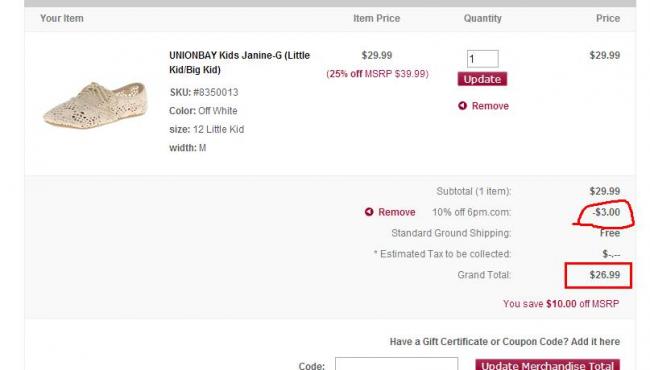Click the Item Price column header
The width and height of the screenshot is (650, 370).
pyautogui.click(x=376, y=18)
